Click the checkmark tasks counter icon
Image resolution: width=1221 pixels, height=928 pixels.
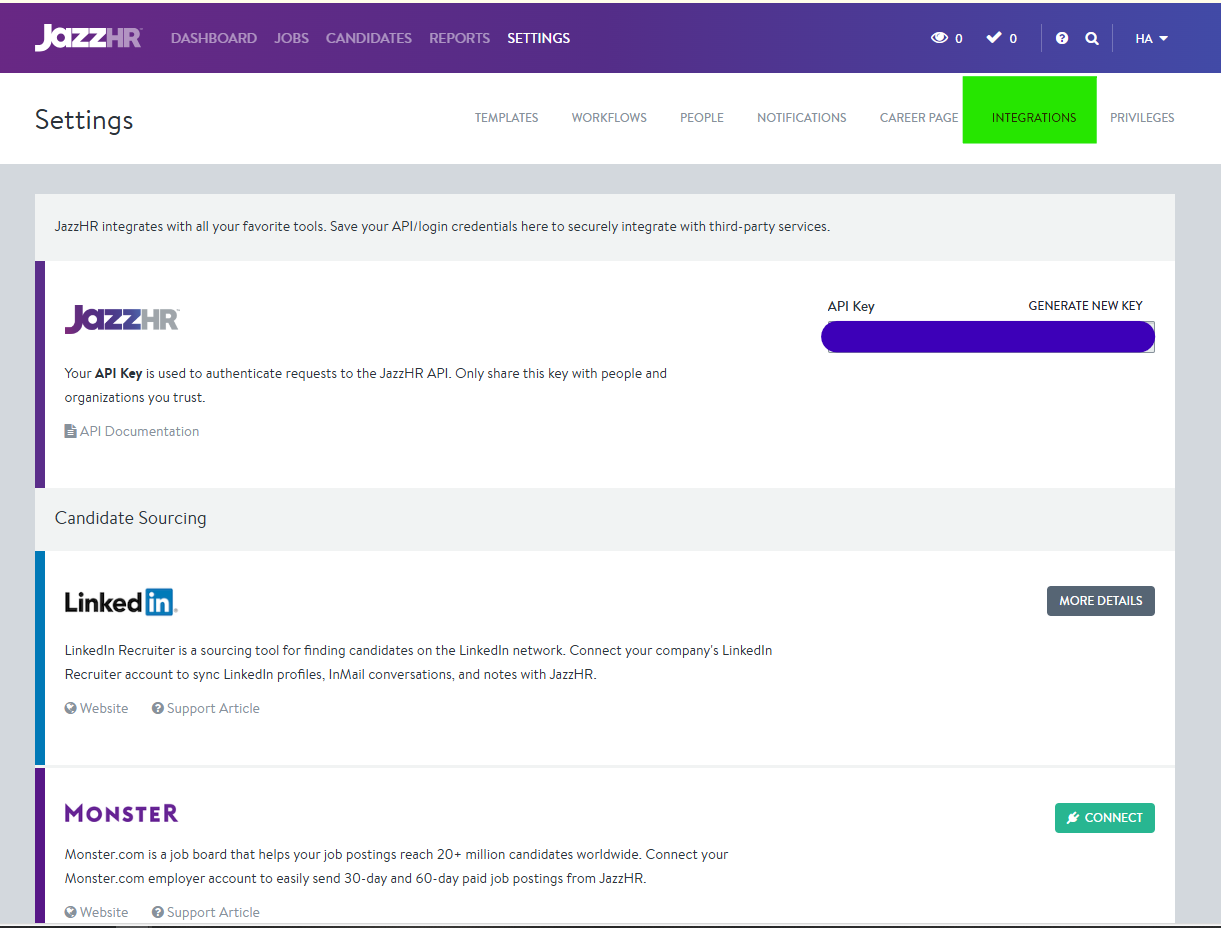point(994,38)
